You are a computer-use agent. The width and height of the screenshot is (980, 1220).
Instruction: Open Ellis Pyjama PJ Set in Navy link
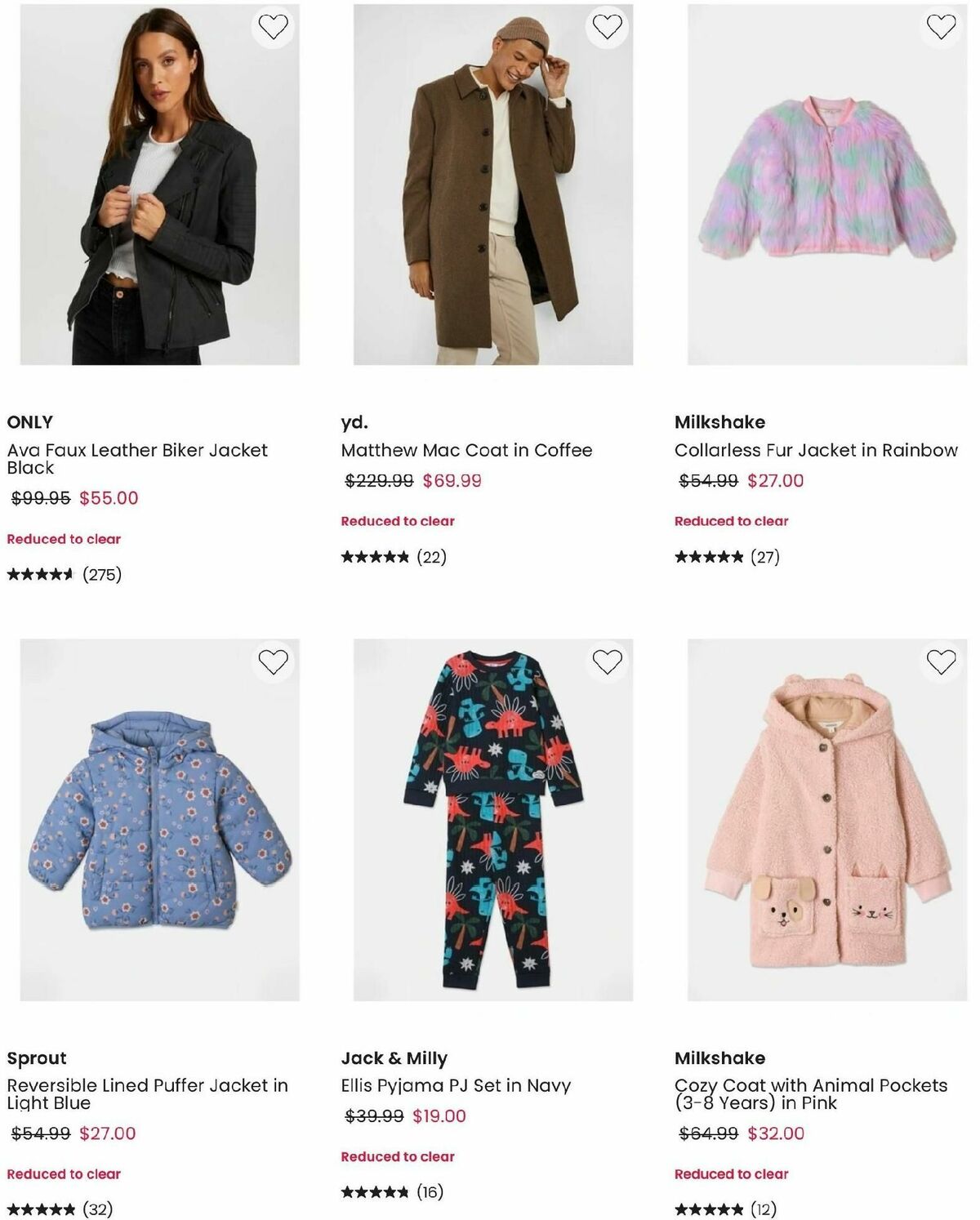[x=456, y=1085]
